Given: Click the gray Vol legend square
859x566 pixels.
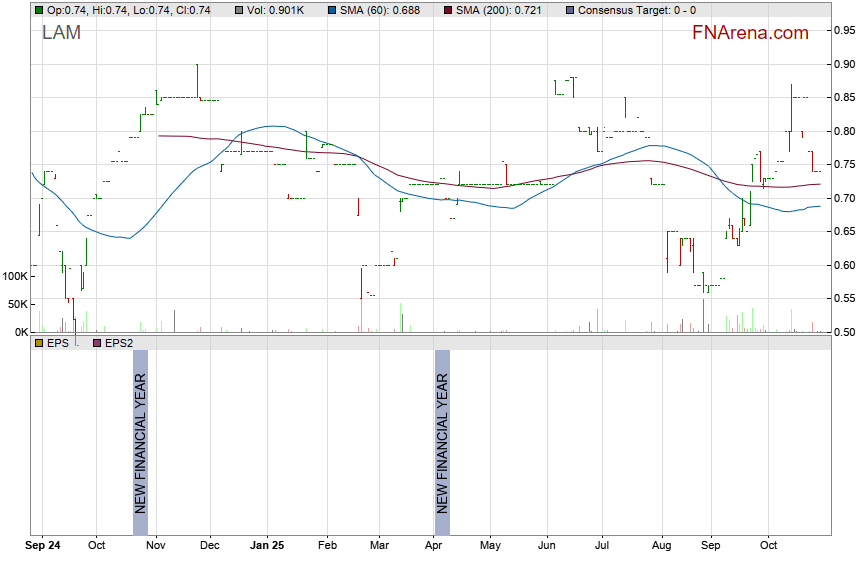Looking at the screenshot, I should tap(239, 10).
